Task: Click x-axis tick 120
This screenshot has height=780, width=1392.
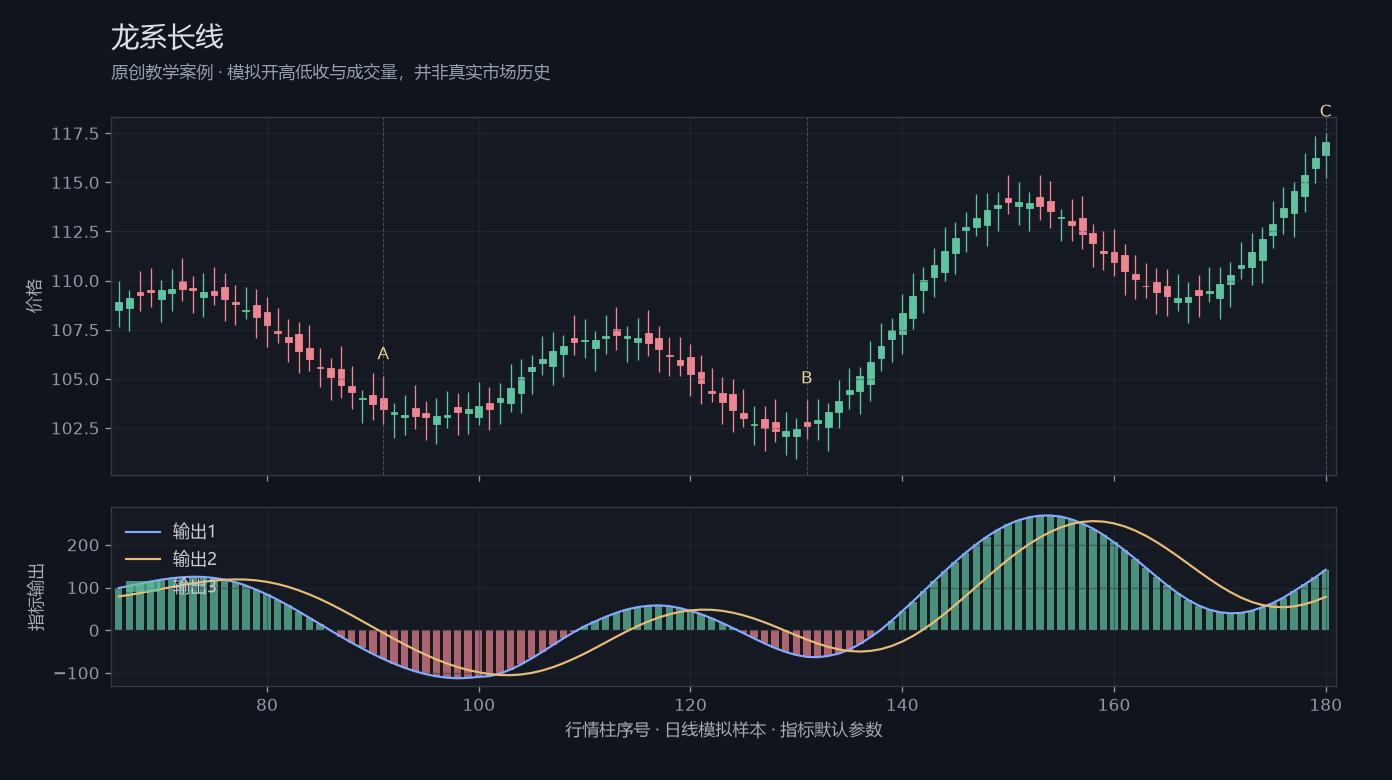Action: 690,704
